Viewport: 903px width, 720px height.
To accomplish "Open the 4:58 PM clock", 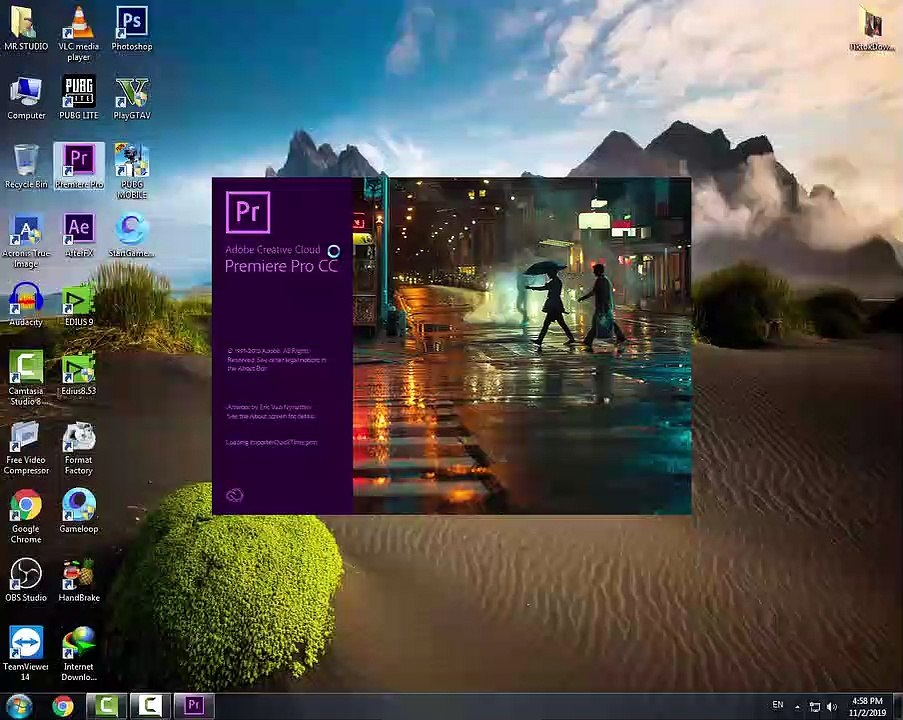I will coord(867,707).
